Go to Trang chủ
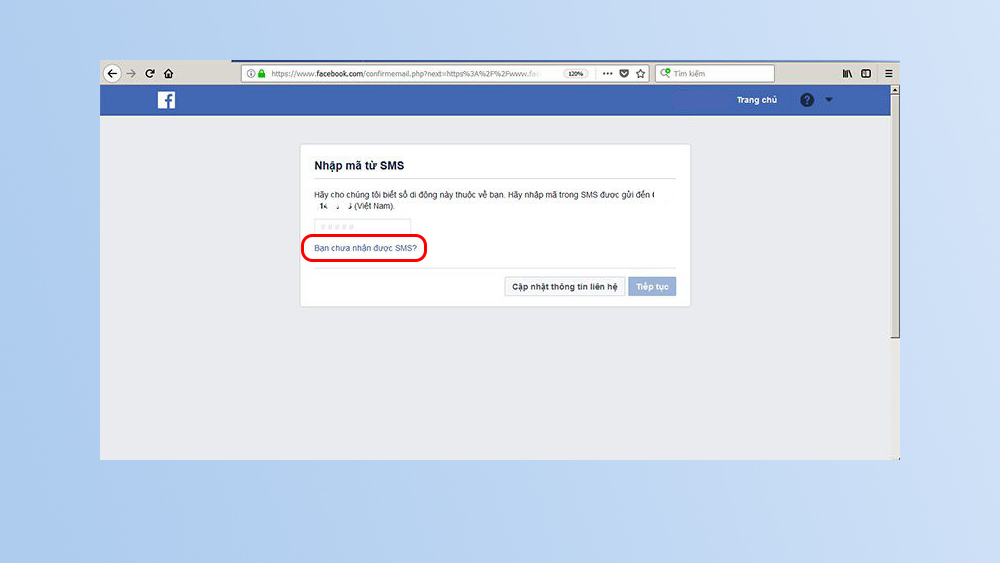The image size is (1000, 563). pos(756,100)
